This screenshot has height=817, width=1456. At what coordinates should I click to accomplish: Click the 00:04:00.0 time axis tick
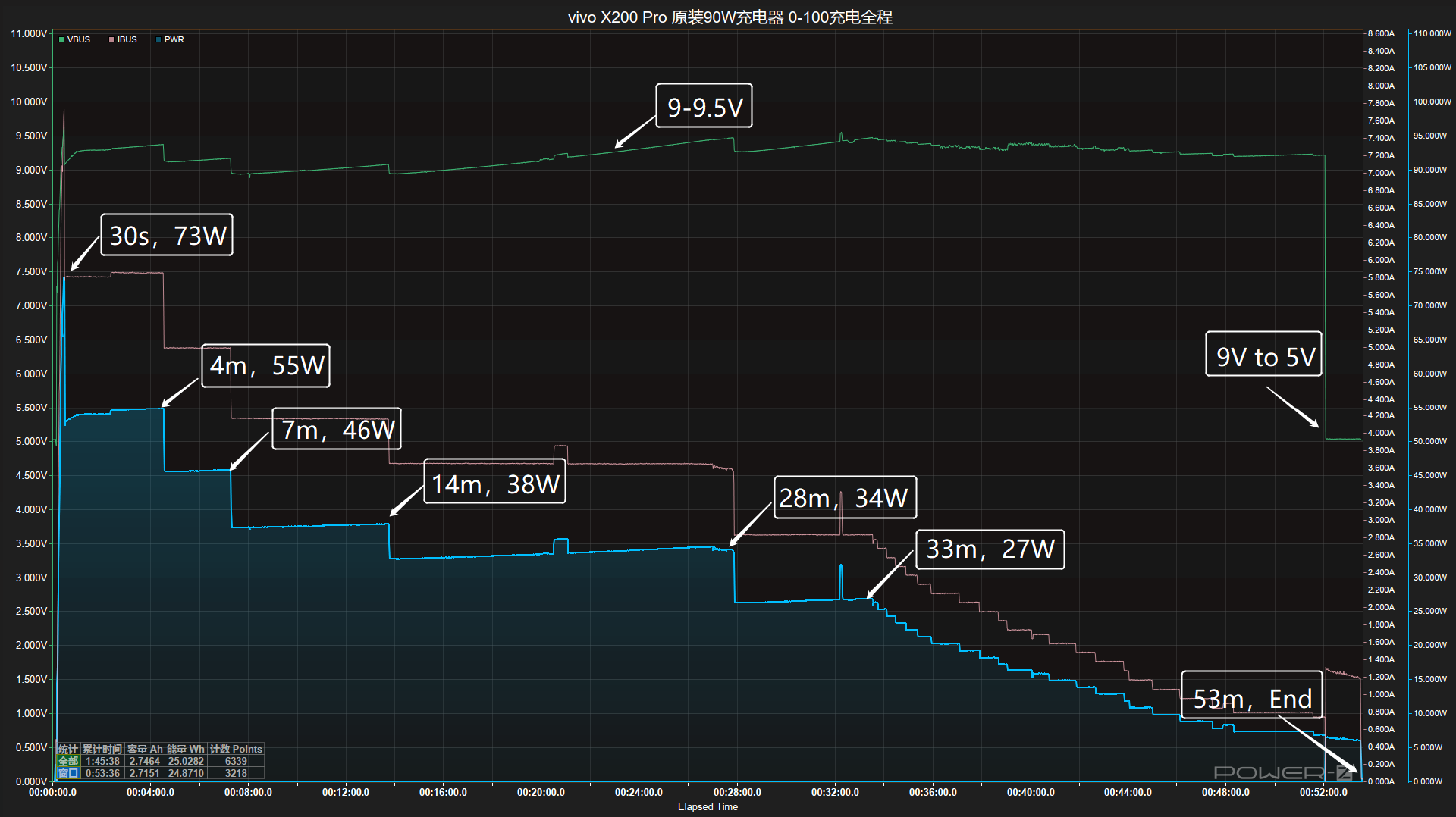(x=150, y=792)
